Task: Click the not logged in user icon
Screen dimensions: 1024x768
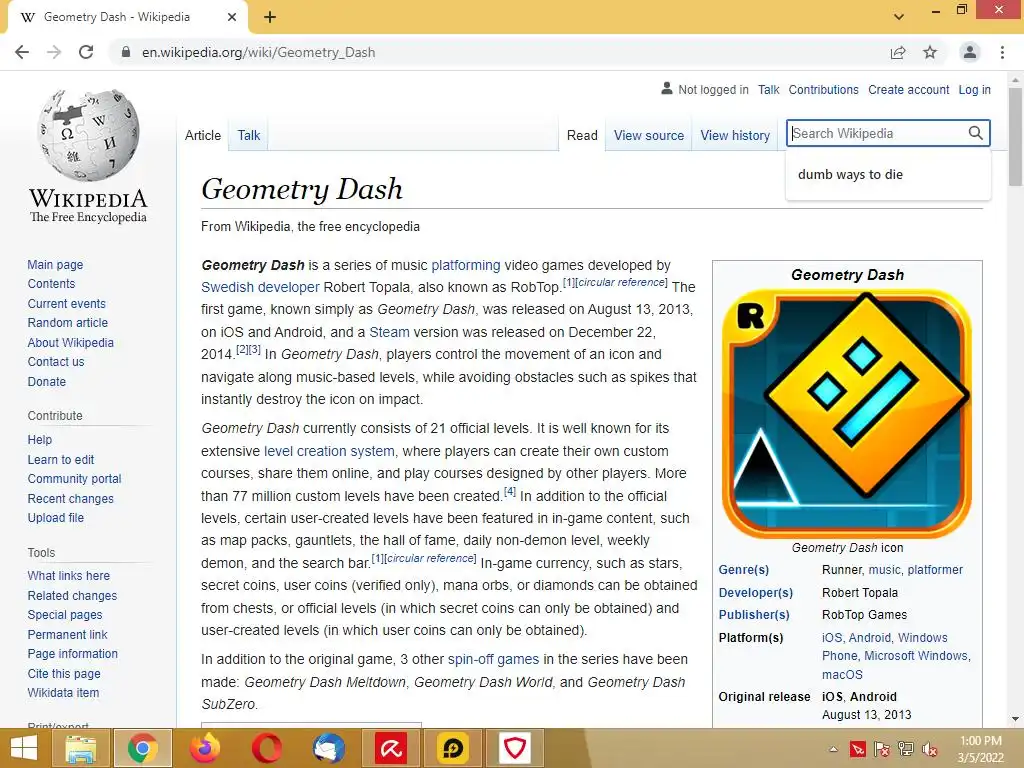Action: coord(667,88)
